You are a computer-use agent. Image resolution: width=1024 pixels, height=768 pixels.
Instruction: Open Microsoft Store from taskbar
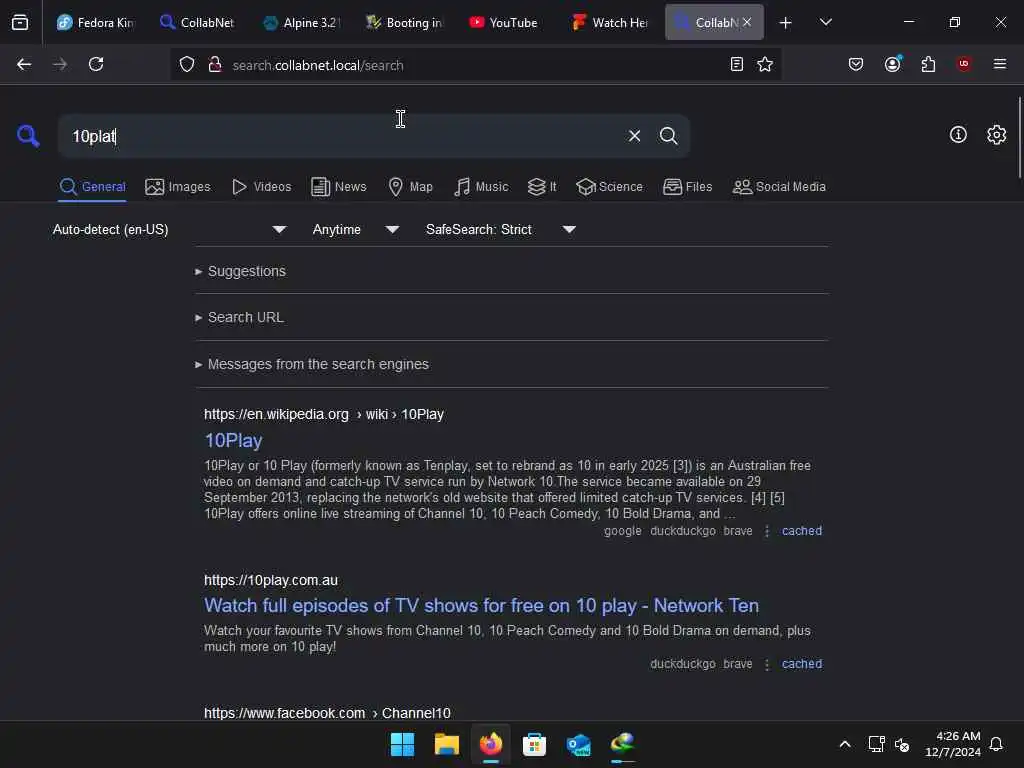click(x=534, y=744)
